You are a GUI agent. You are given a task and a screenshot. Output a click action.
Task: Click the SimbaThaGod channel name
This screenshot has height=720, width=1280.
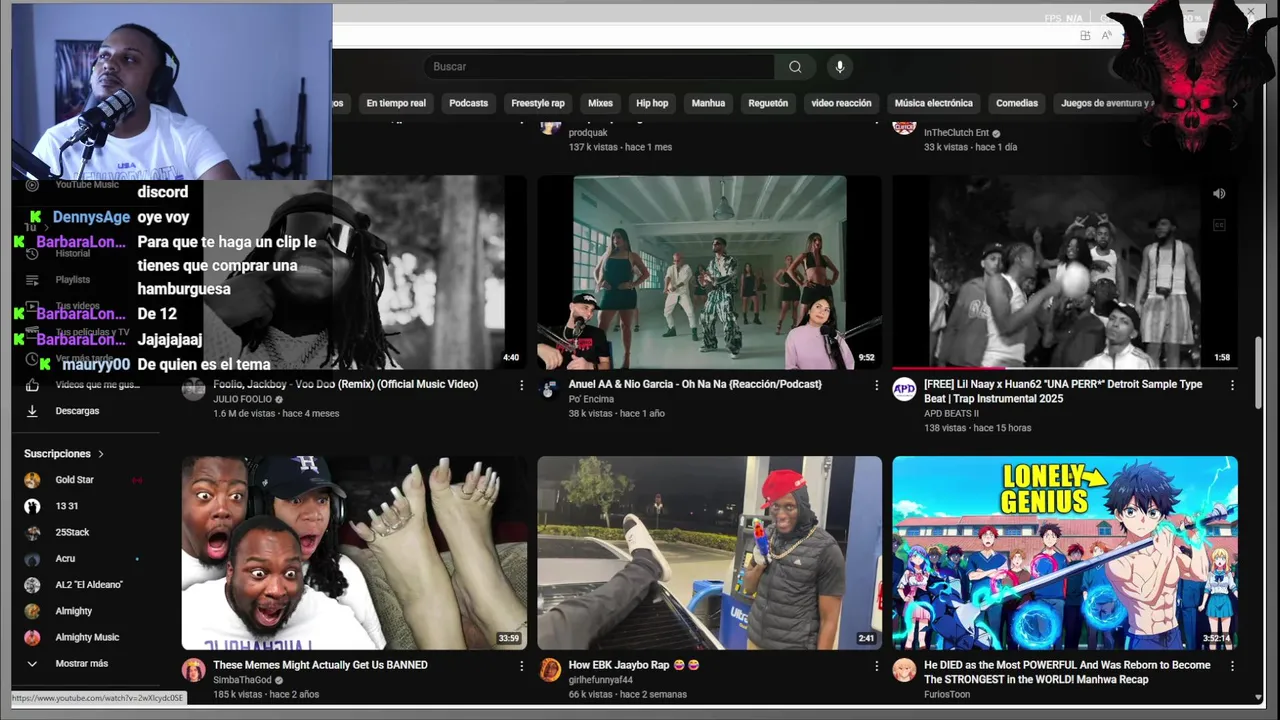coord(242,680)
